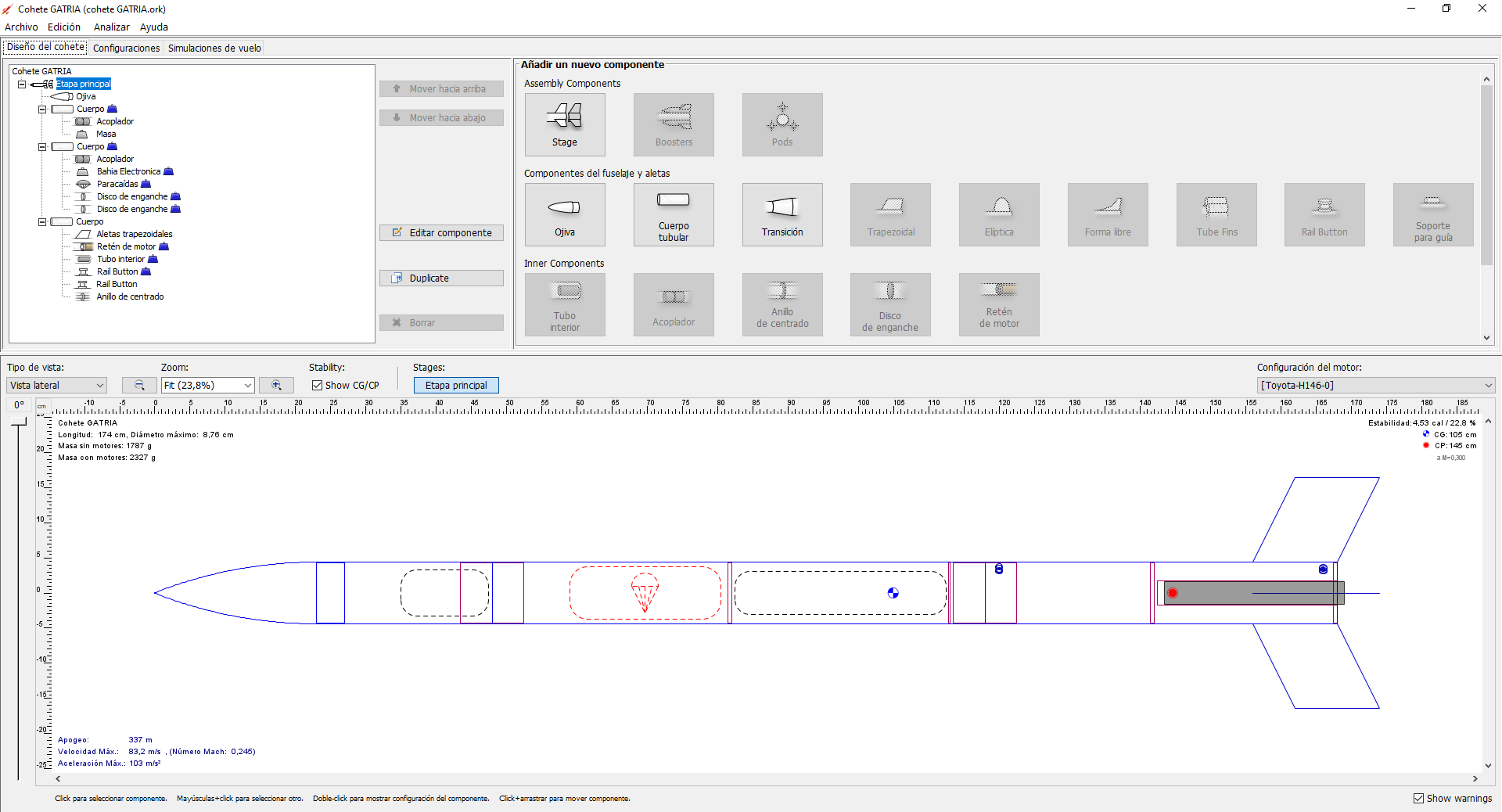This screenshot has height=812, width=1502.
Task: Open the motor configuration dropdown
Action: click(x=1375, y=385)
